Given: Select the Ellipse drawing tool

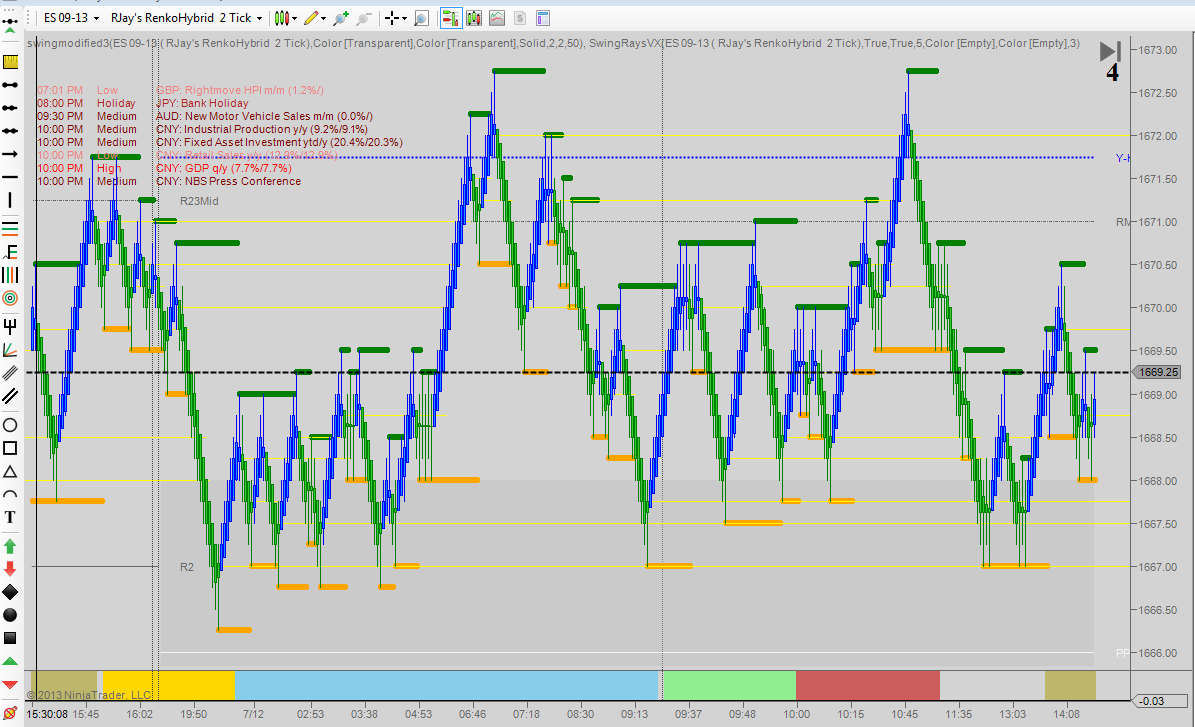Looking at the screenshot, I should pos(10,425).
